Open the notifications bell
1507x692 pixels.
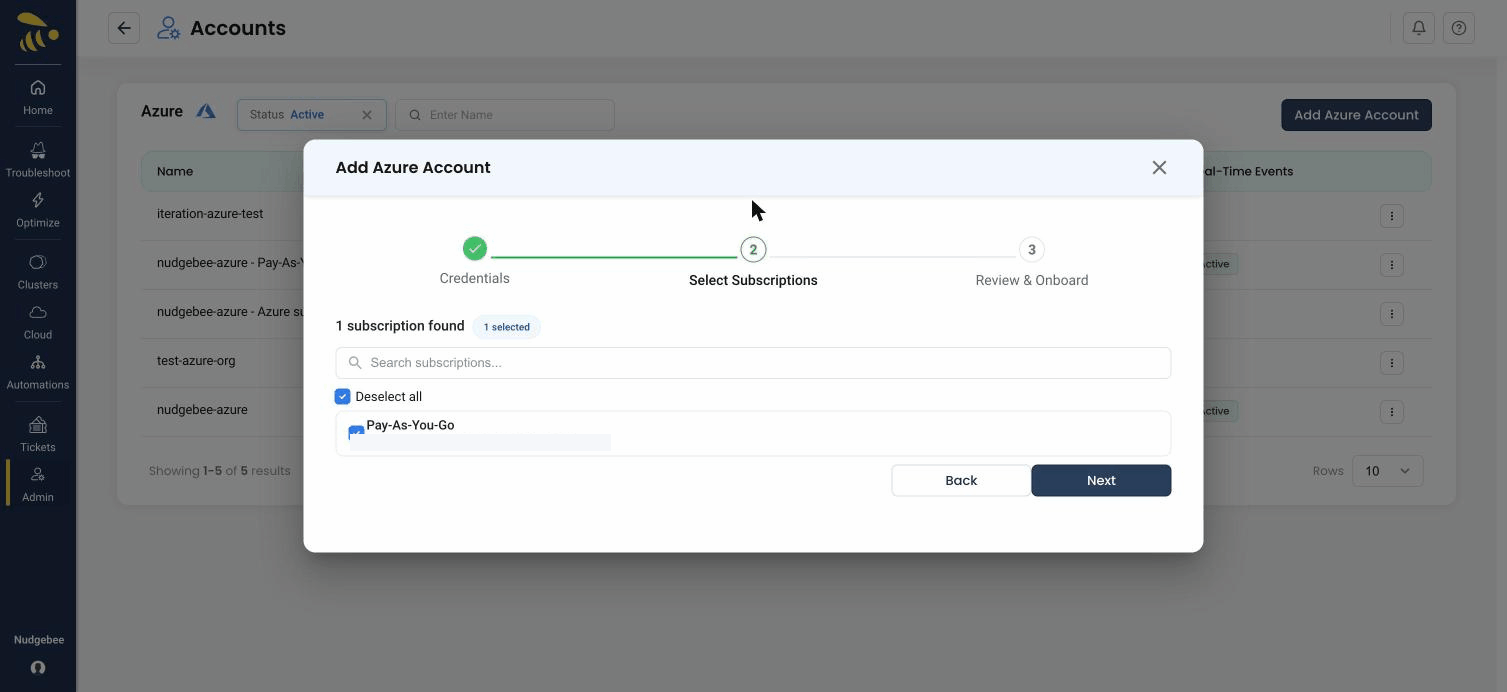(1419, 28)
